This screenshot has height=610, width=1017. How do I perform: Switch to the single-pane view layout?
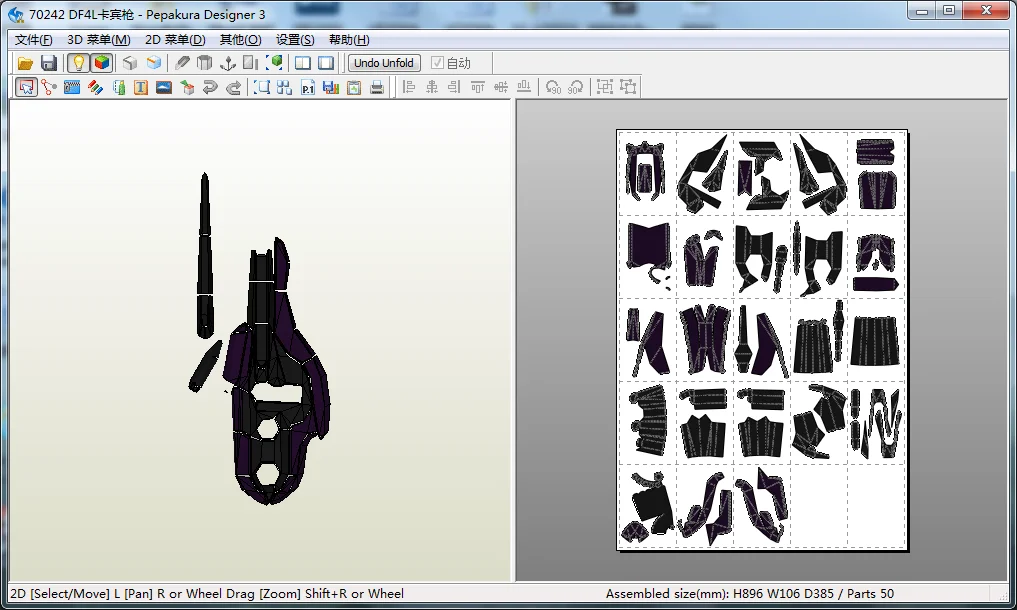click(x=326, y=63)
